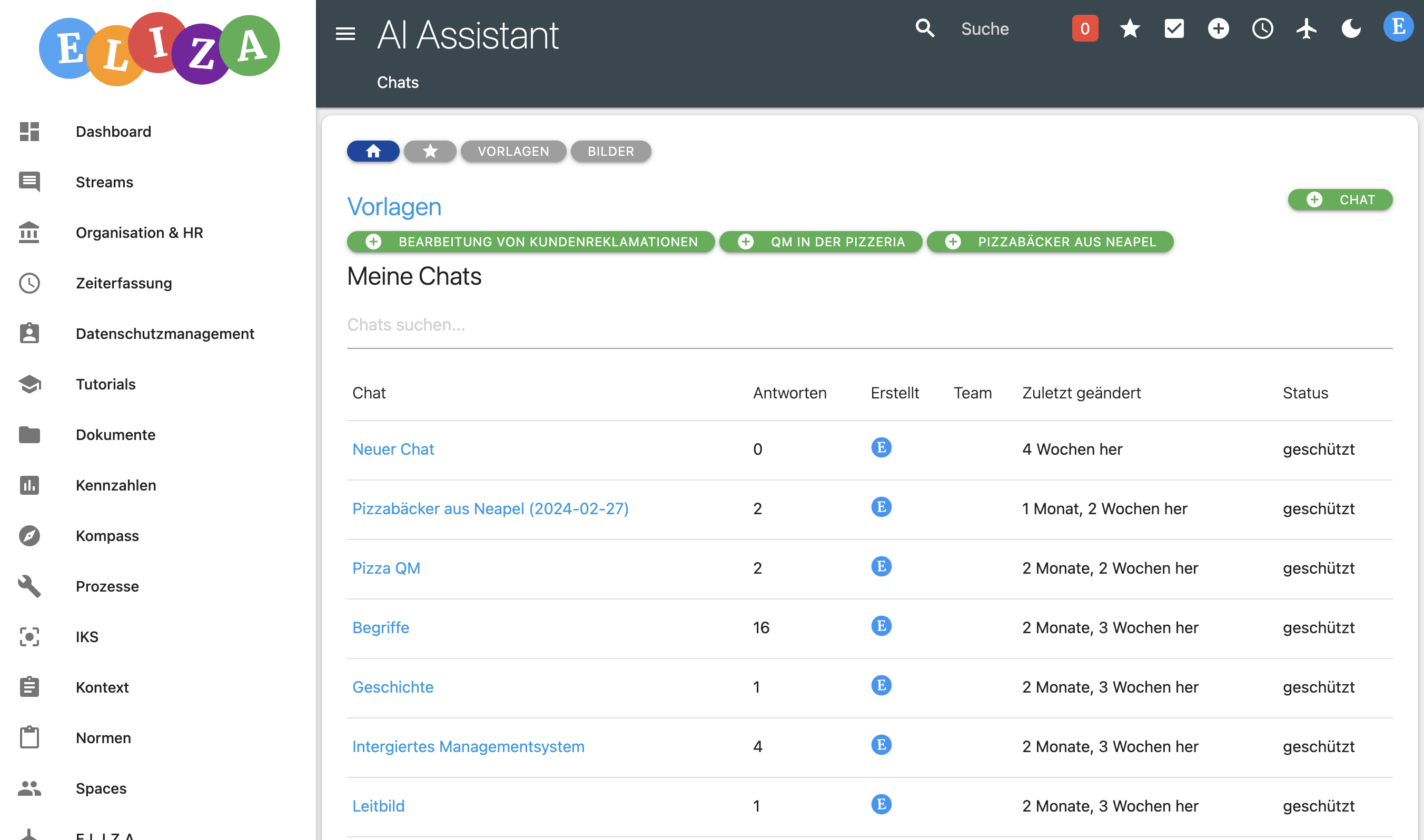1424x840 pixels.
Task: Open Intergiertes Managementsystem chat
Action: (468, 746)
